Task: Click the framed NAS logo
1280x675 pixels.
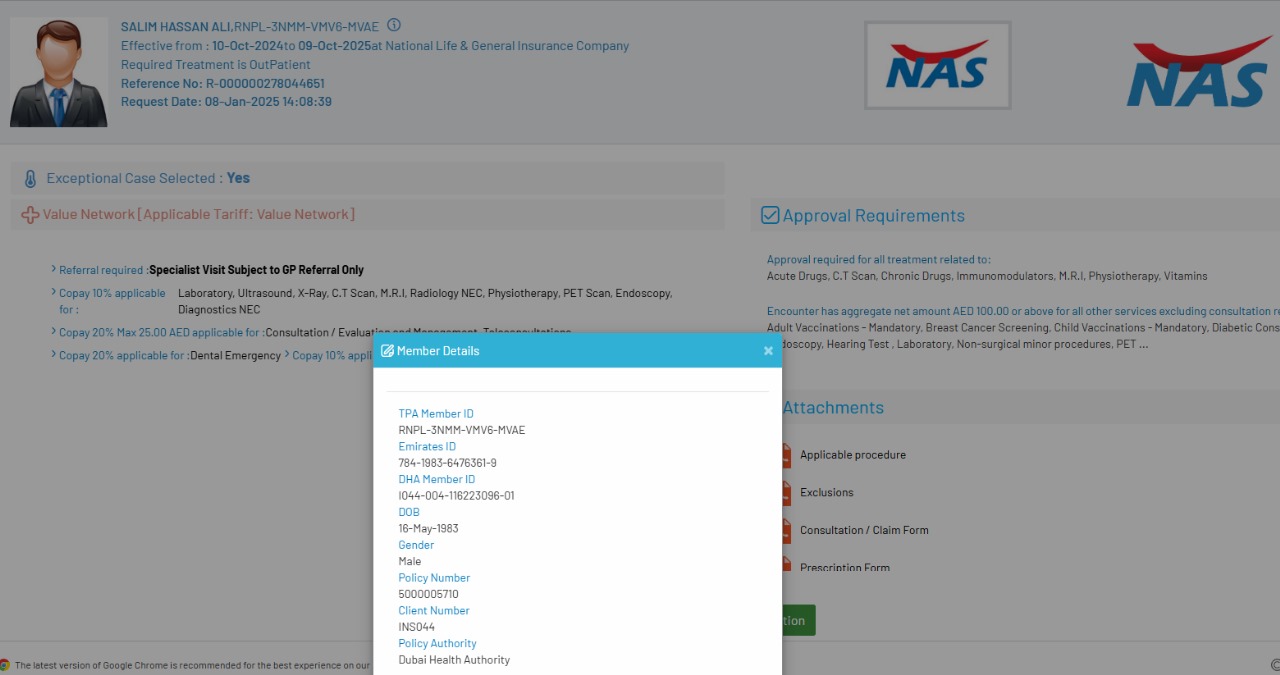Action: point(937,65)
